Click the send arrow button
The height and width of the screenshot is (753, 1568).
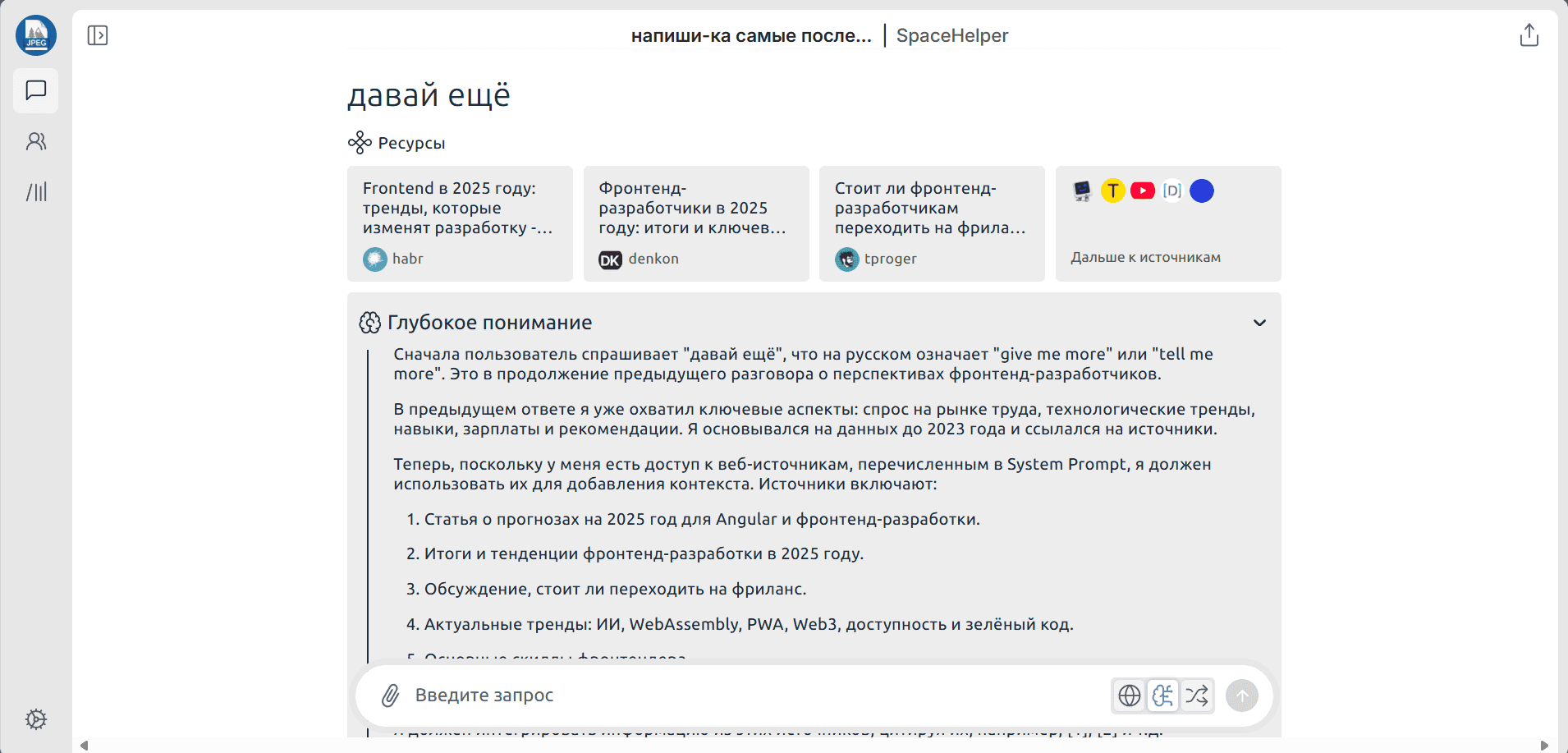tap(1241, 696)
